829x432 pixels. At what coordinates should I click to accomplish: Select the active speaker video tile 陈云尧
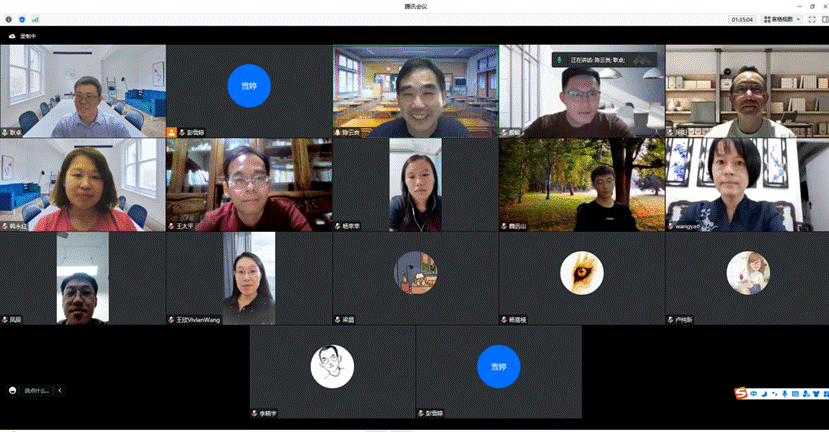[415, 90]
